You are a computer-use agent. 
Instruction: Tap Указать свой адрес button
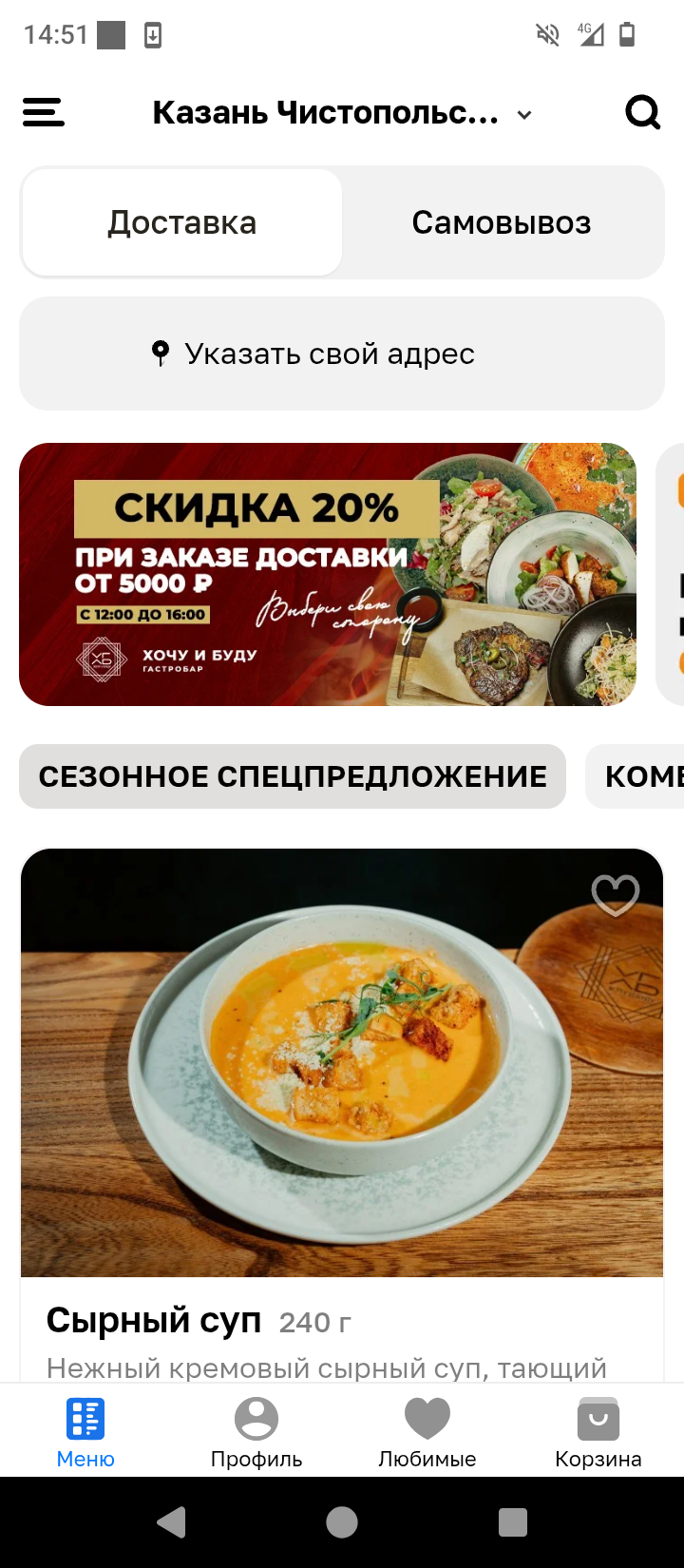pyautogui.click(x=342, y=354)
